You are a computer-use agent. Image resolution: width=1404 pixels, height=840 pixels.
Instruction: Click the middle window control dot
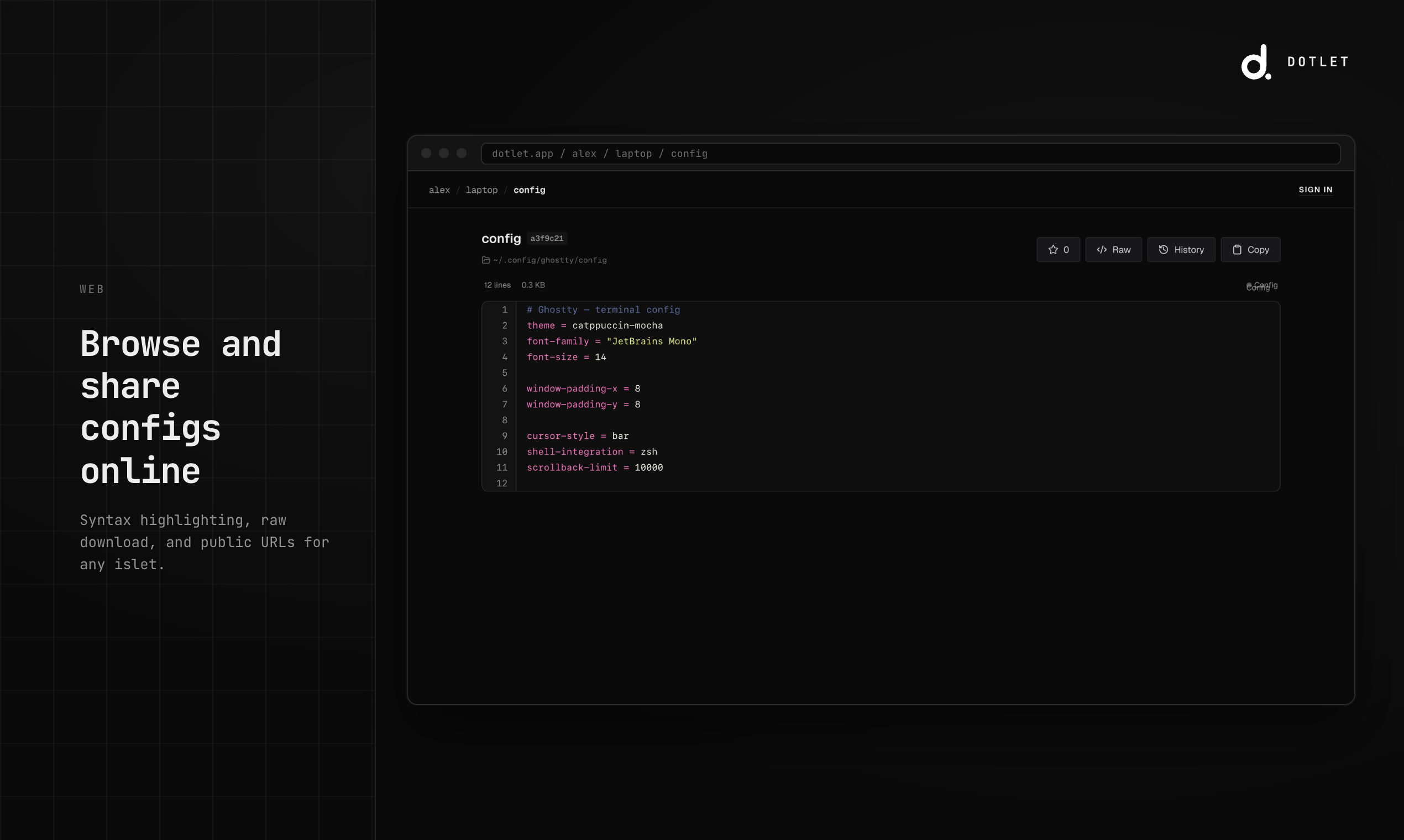(x=444, y=154)
